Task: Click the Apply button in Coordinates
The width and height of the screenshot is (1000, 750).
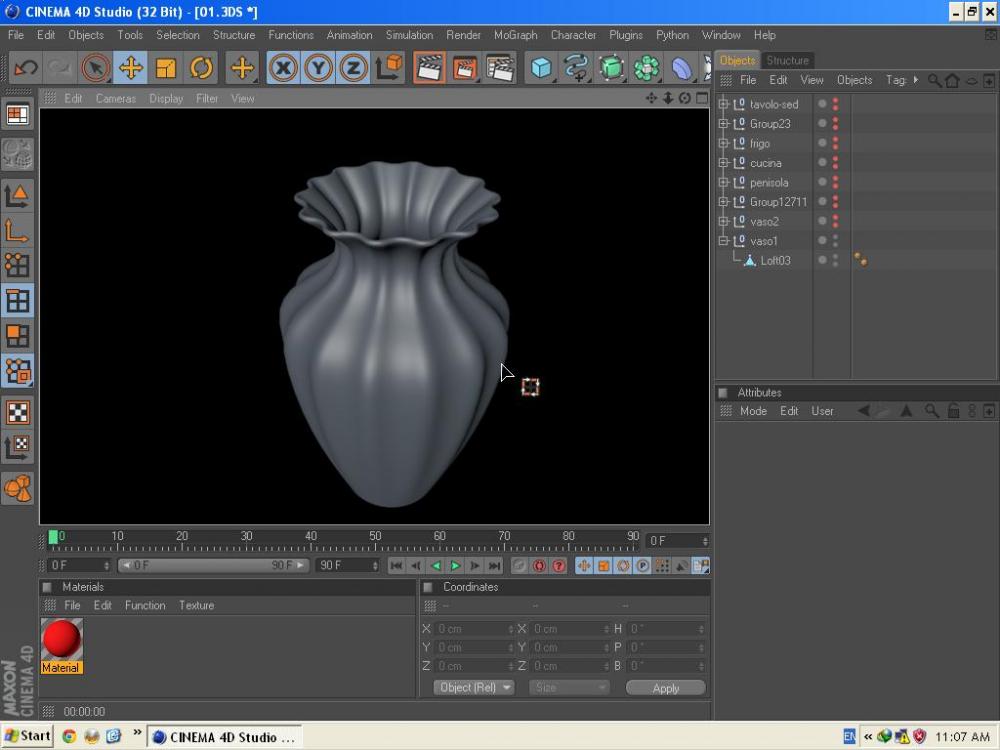Action: tap(665, 687)
